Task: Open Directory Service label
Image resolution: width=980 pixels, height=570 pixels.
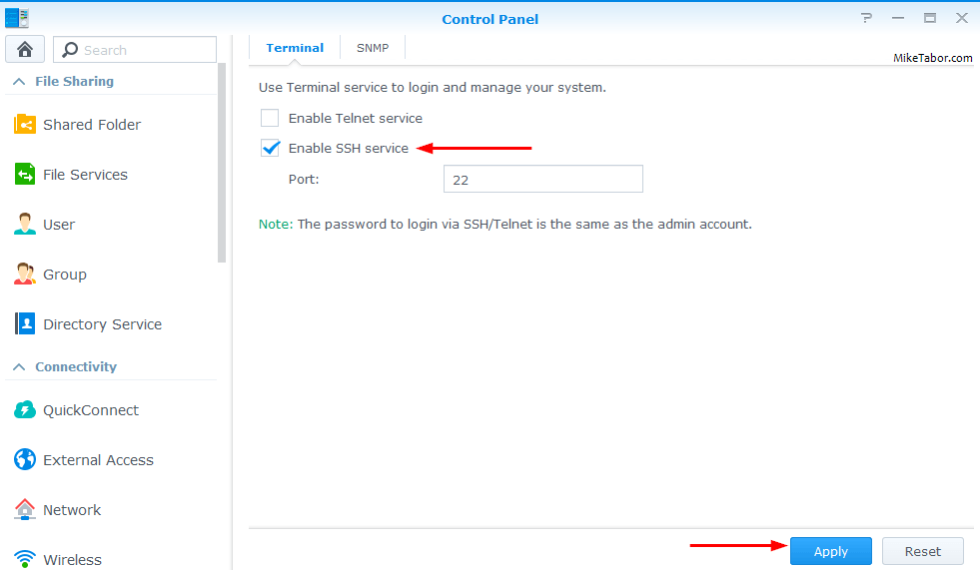Action: point(102,324)
